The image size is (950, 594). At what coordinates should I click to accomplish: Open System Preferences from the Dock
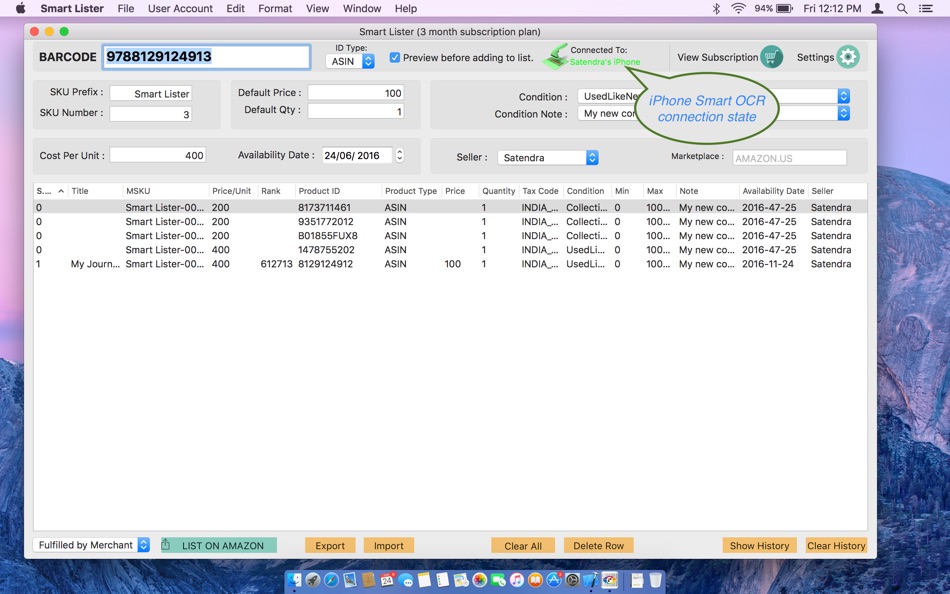point(572,580)
